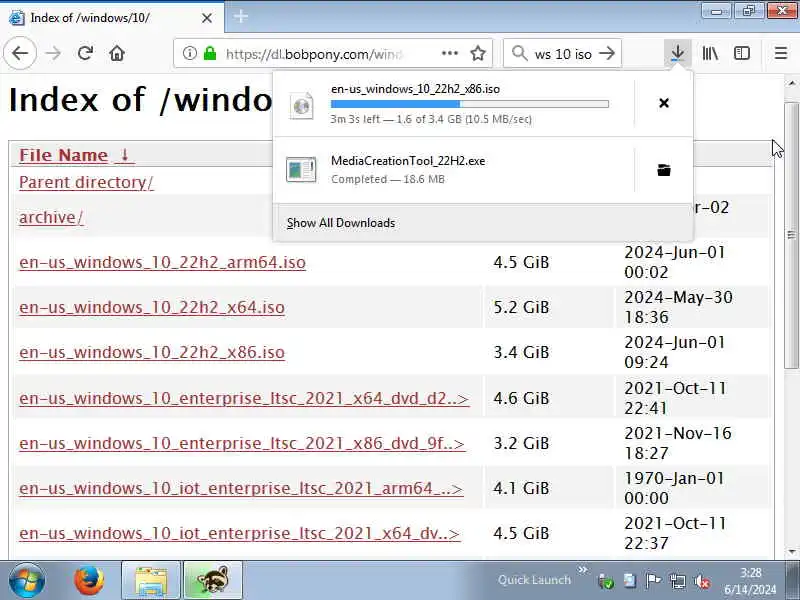Open the Firefox hamburger menu
Screen dimensions: 800x600
[781, 53]
